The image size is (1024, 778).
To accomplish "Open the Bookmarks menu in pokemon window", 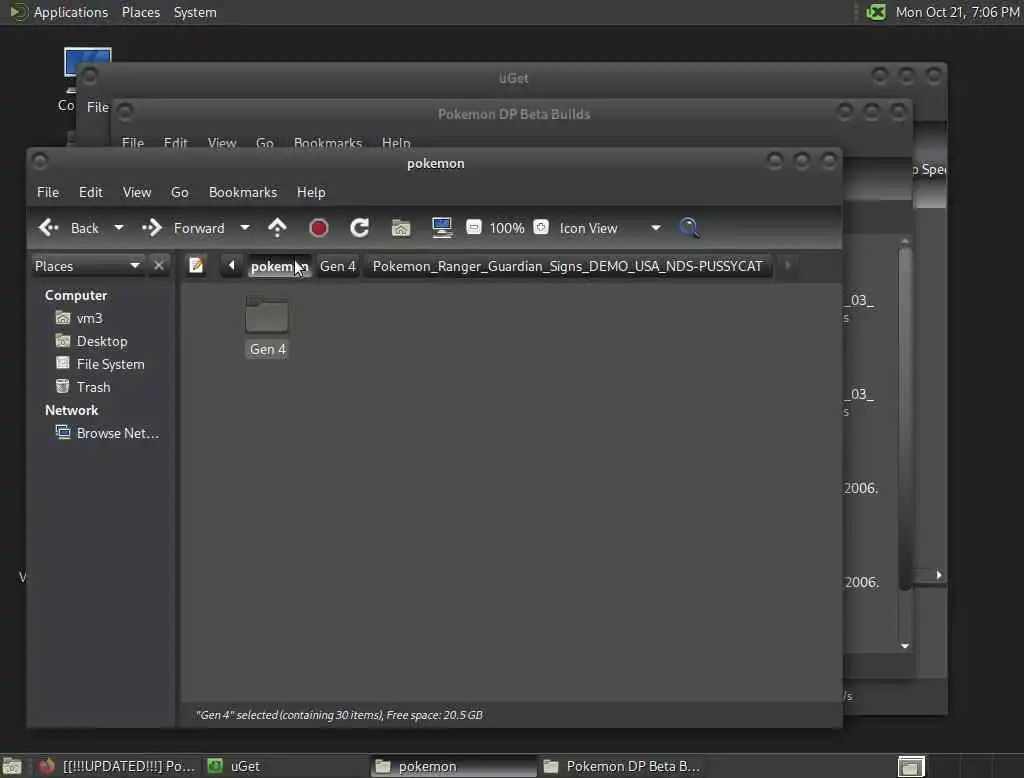I will click(x=243, y=192).
